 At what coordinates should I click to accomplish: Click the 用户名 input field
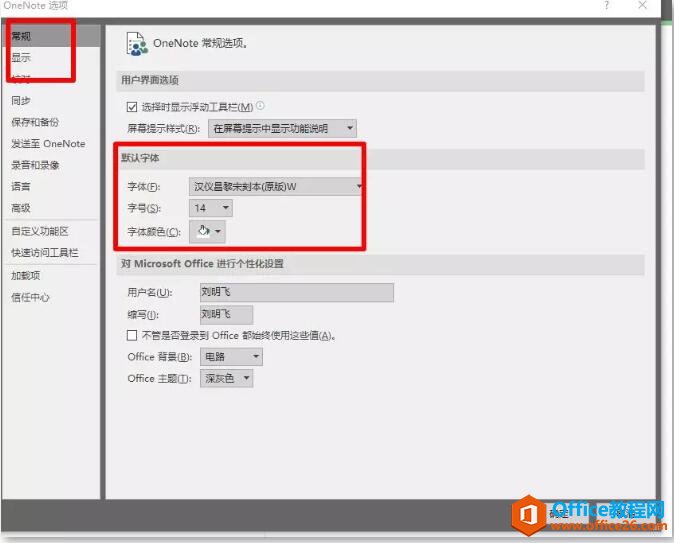pos(297,292)
